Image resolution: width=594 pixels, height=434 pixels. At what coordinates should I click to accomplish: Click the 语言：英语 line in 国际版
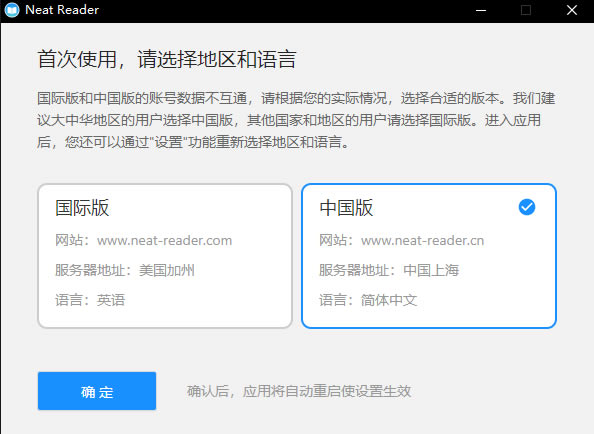pos(90,300)
